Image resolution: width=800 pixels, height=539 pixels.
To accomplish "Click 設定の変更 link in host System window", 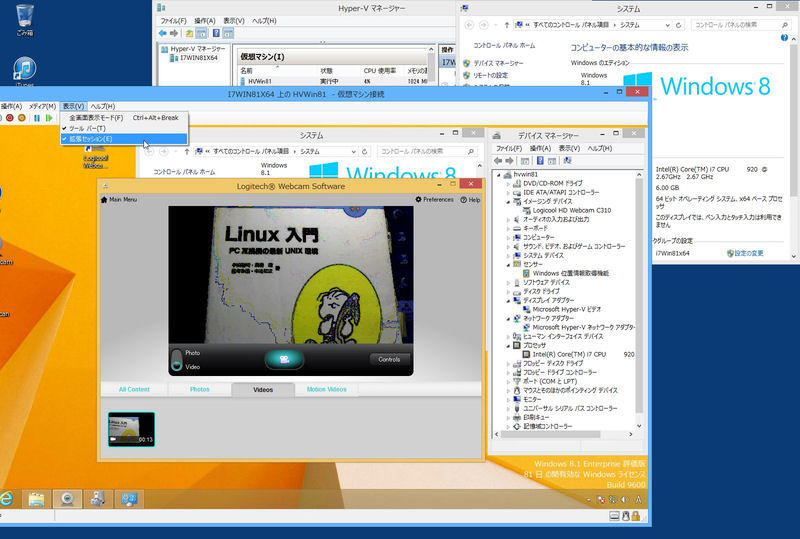I will 748,253.
